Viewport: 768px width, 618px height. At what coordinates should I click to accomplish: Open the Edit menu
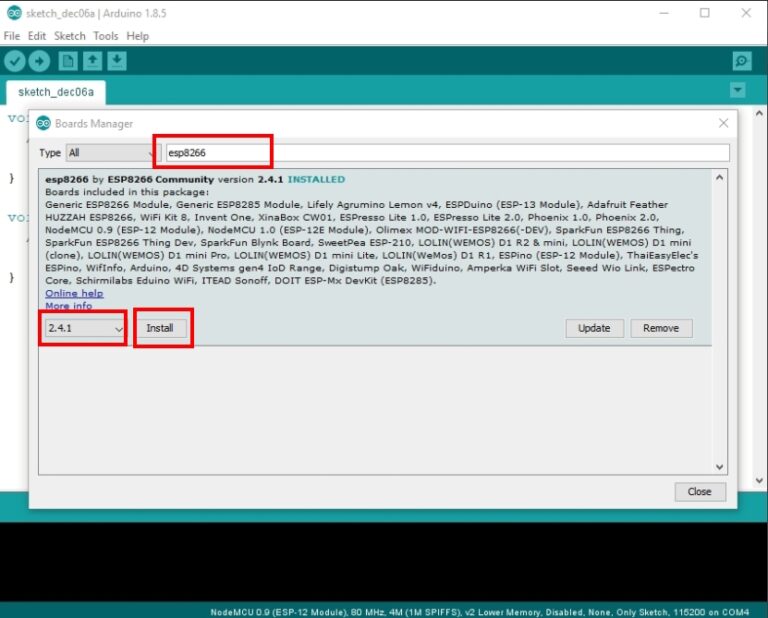(x=37, y=36)
